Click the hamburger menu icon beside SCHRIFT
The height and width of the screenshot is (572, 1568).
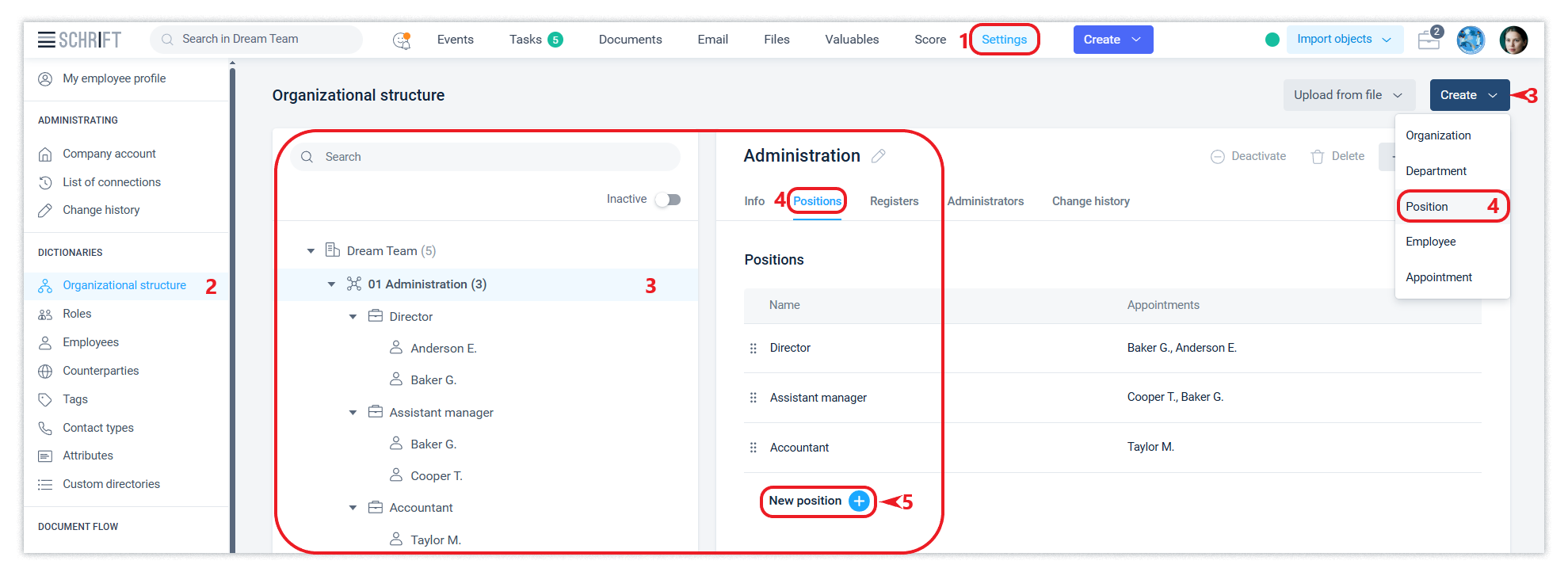tap(46, 40)
